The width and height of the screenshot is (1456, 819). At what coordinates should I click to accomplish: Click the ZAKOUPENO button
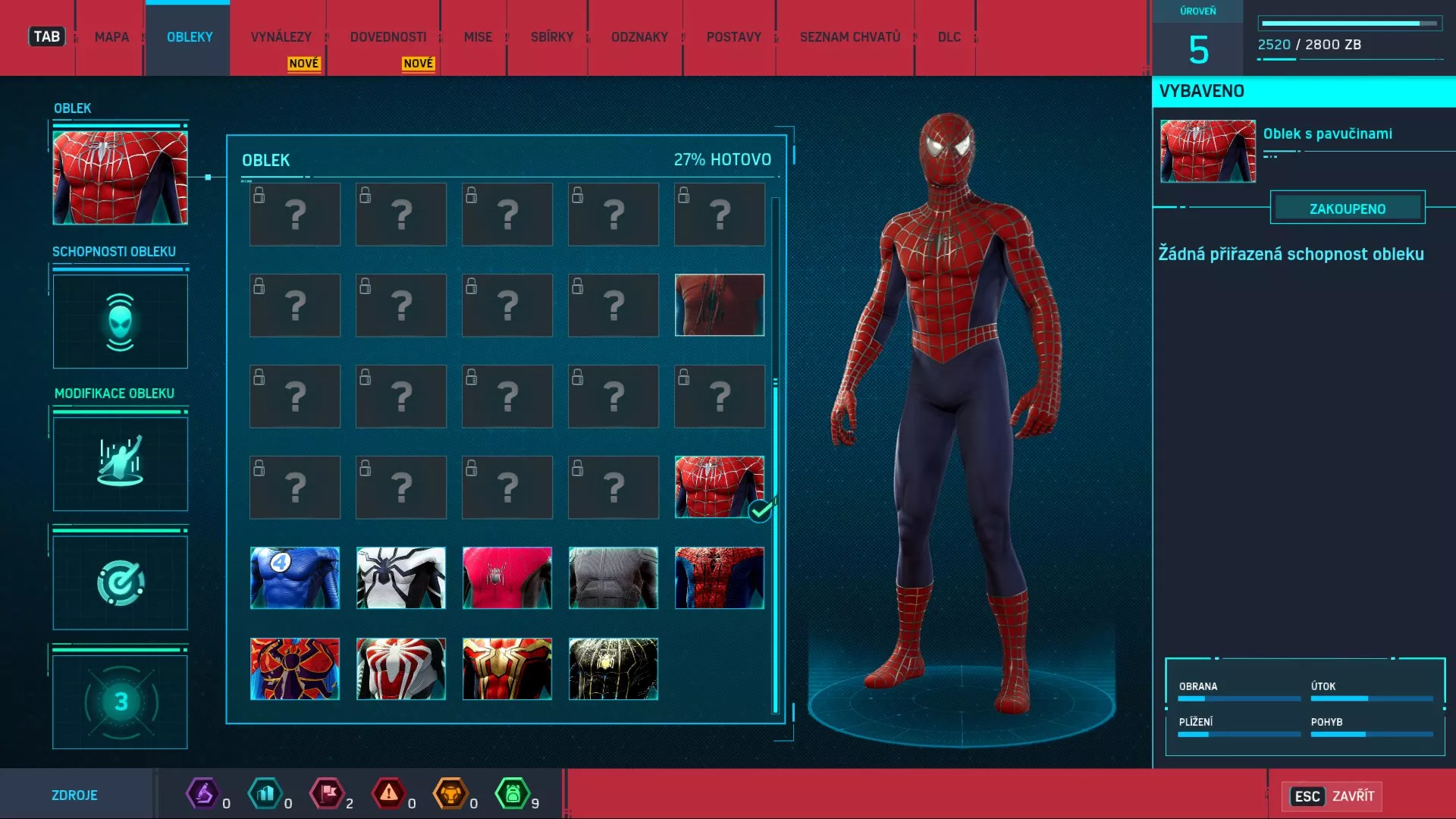(x=1348, y=207)
